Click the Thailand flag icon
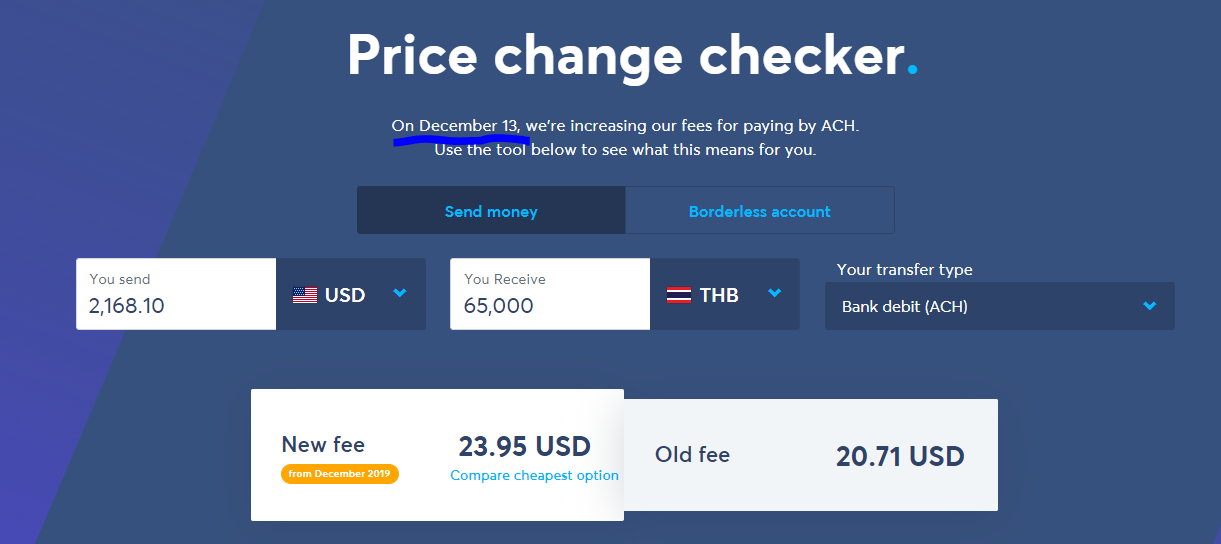 tap(679, 295)
